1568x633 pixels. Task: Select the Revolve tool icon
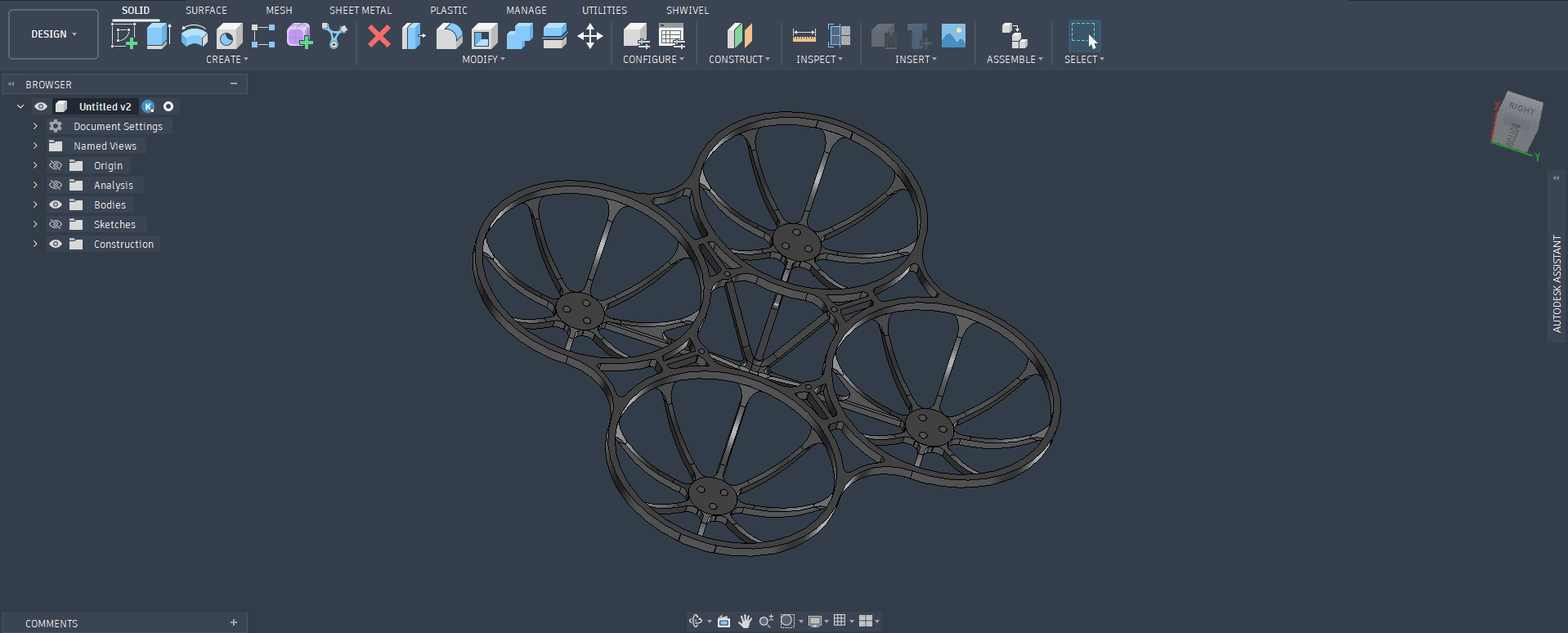pos(194,36)
